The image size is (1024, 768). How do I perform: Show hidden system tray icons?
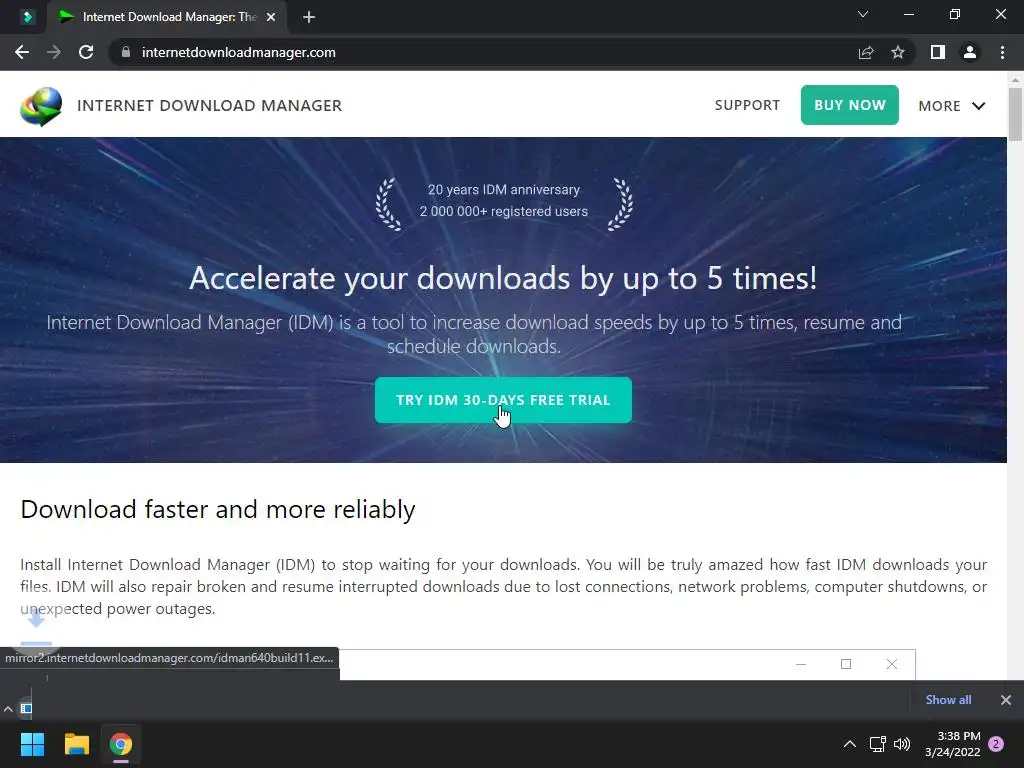850,744
